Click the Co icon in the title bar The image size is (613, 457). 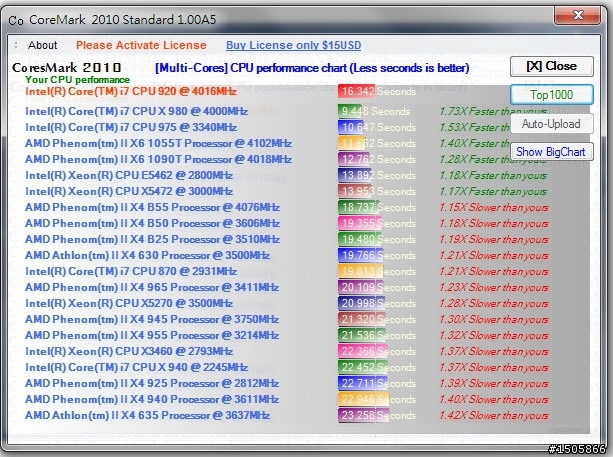pyautogui.click(x=16, y=20)
